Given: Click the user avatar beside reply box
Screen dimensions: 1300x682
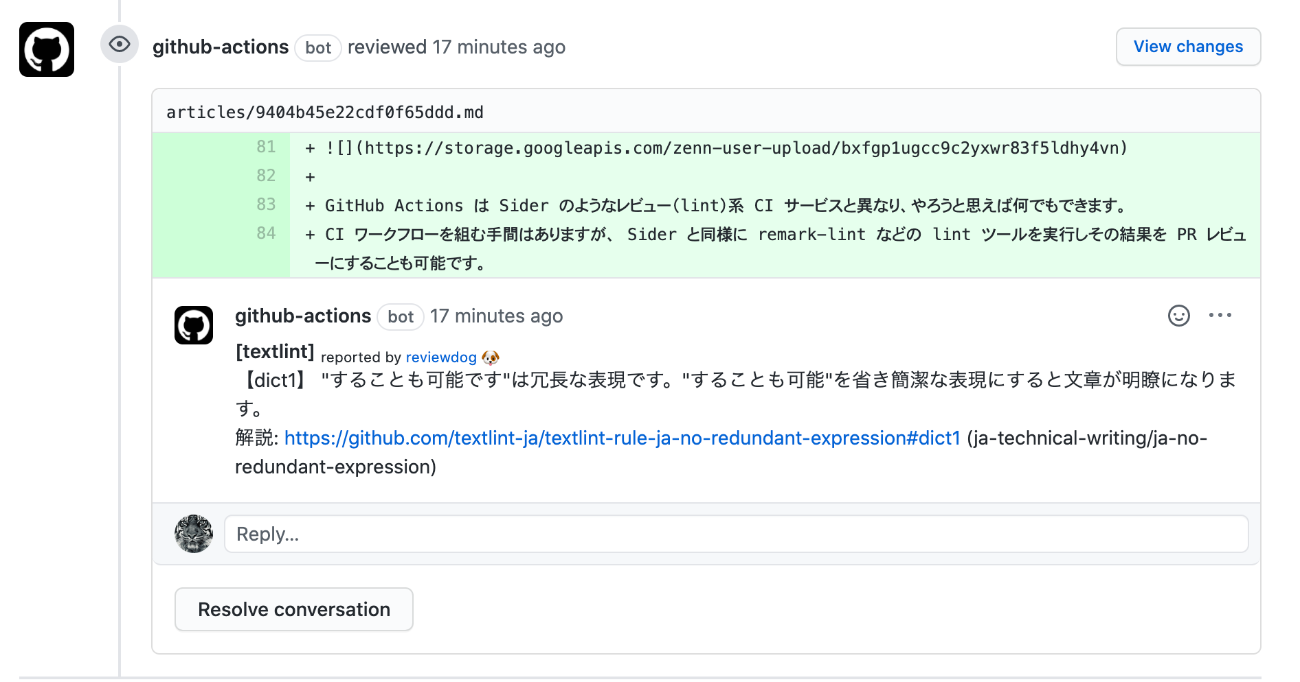Looking at the screenshot, I should click(x=194, y=534).
